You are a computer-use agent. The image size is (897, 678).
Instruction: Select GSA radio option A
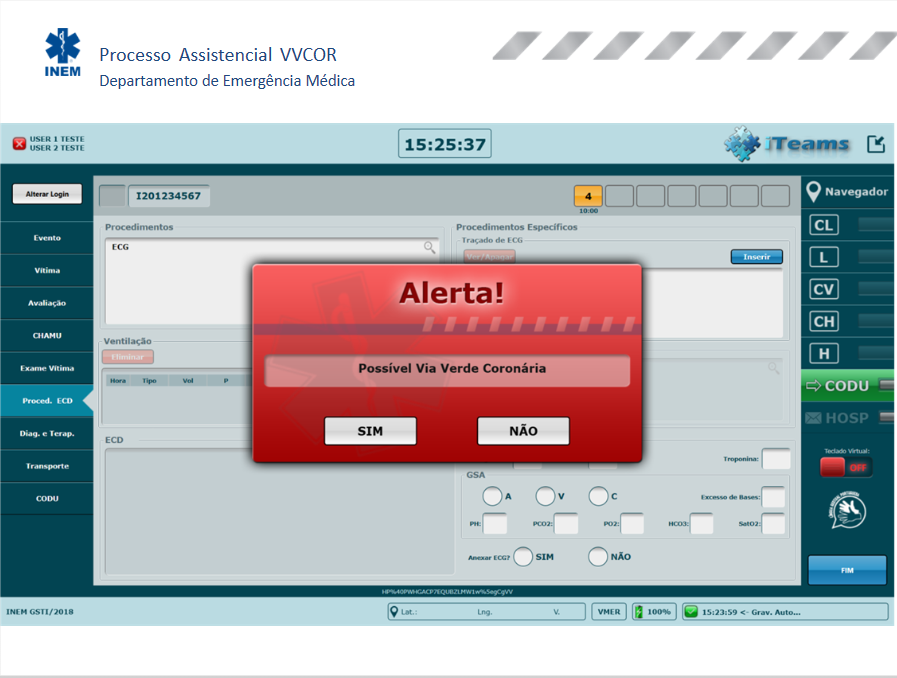point(492,496)
